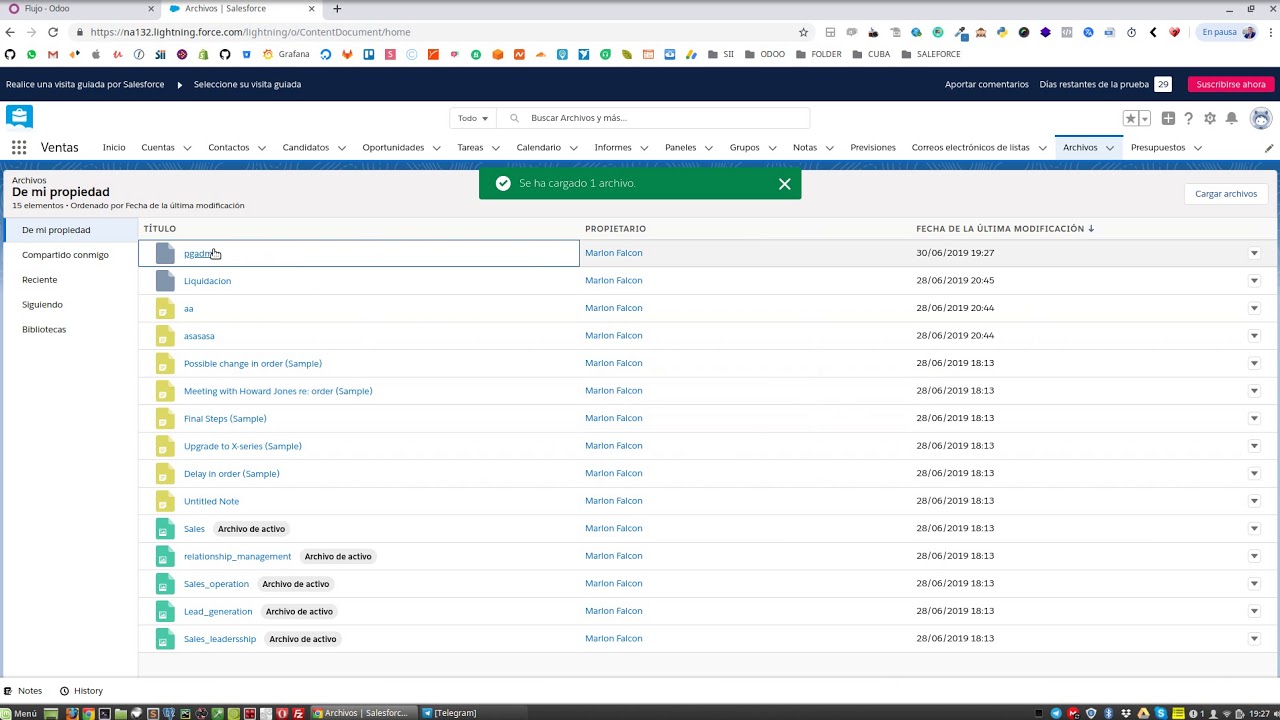Click 'Seleccione su visita guiada'
The image size is (1280, 720).
click(247, 85)
